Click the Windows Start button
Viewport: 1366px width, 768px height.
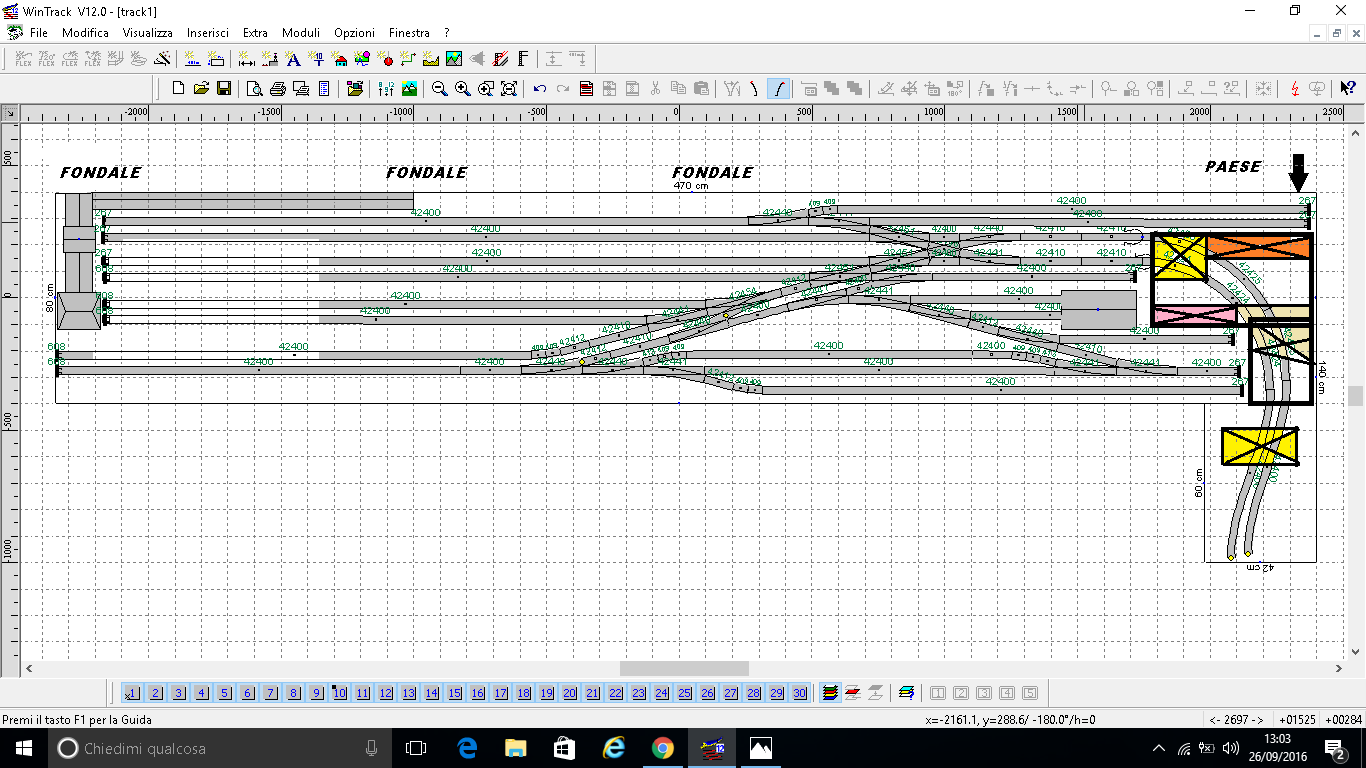21,747
